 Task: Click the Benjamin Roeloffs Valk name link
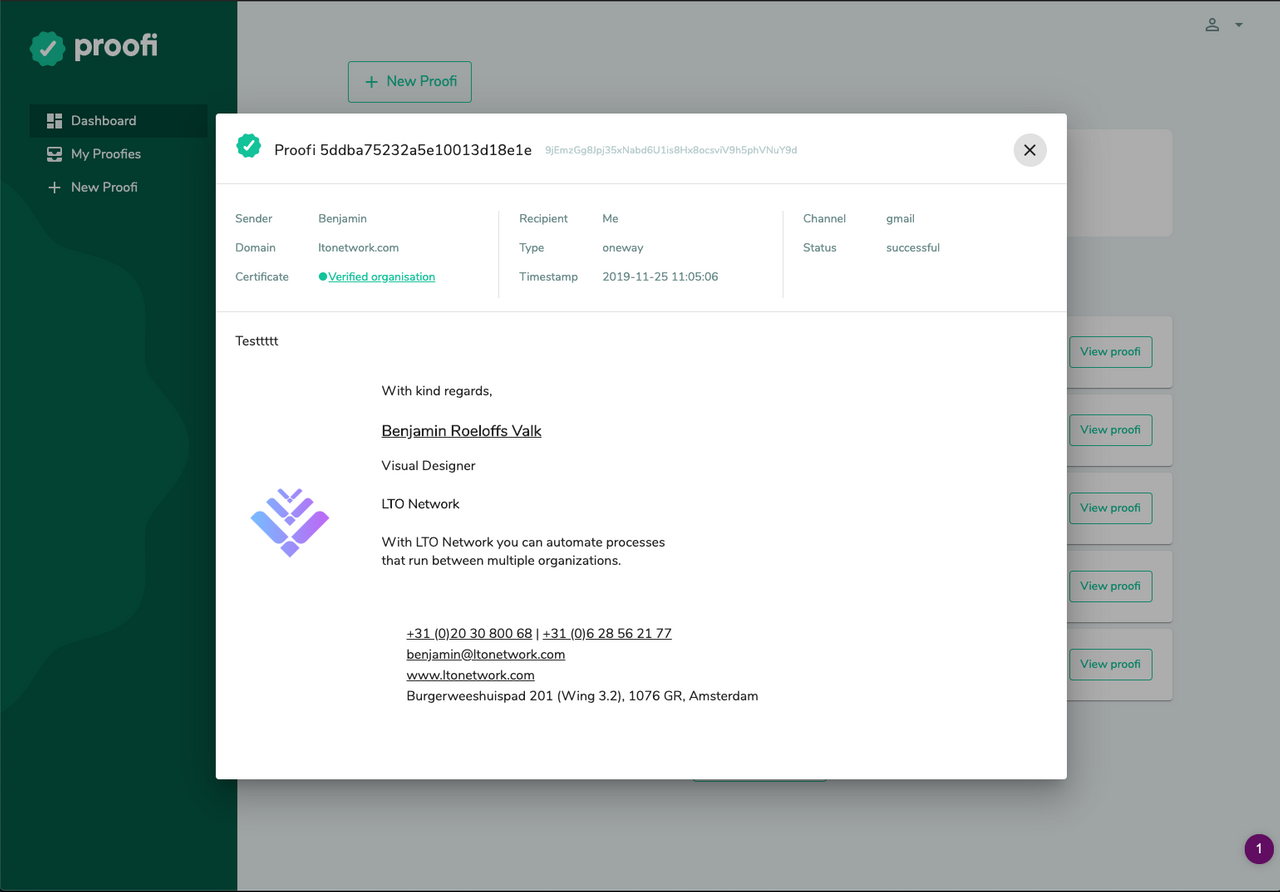pos(461,431)
